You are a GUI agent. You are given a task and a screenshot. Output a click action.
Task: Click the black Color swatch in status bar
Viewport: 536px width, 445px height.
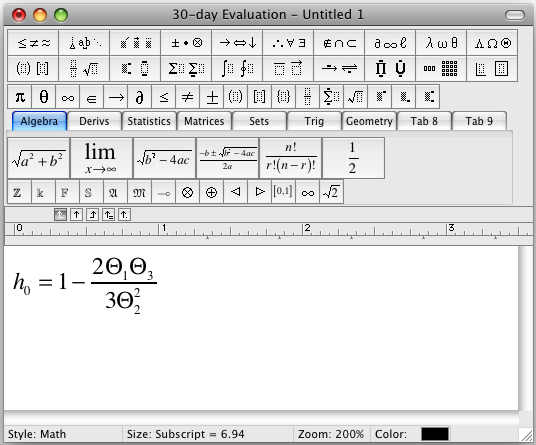(x=435, y=434)
